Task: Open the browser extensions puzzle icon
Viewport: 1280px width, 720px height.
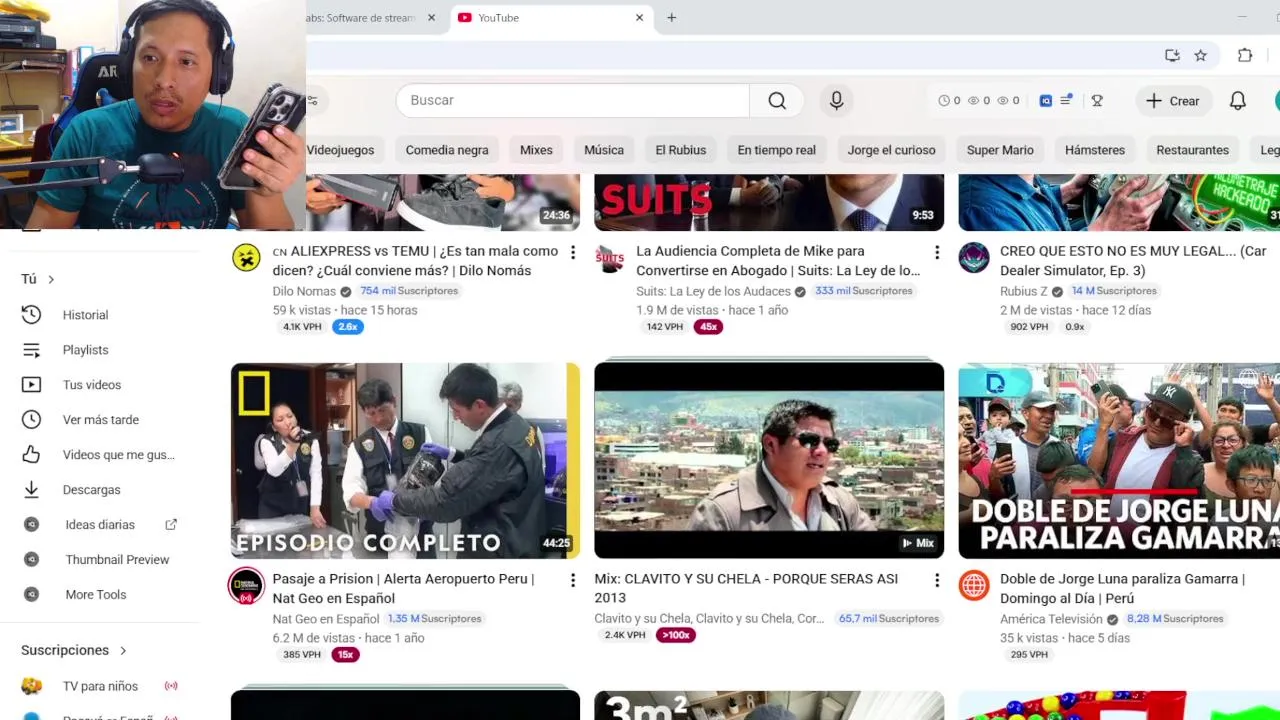Action: click(x=1245, y=56)
